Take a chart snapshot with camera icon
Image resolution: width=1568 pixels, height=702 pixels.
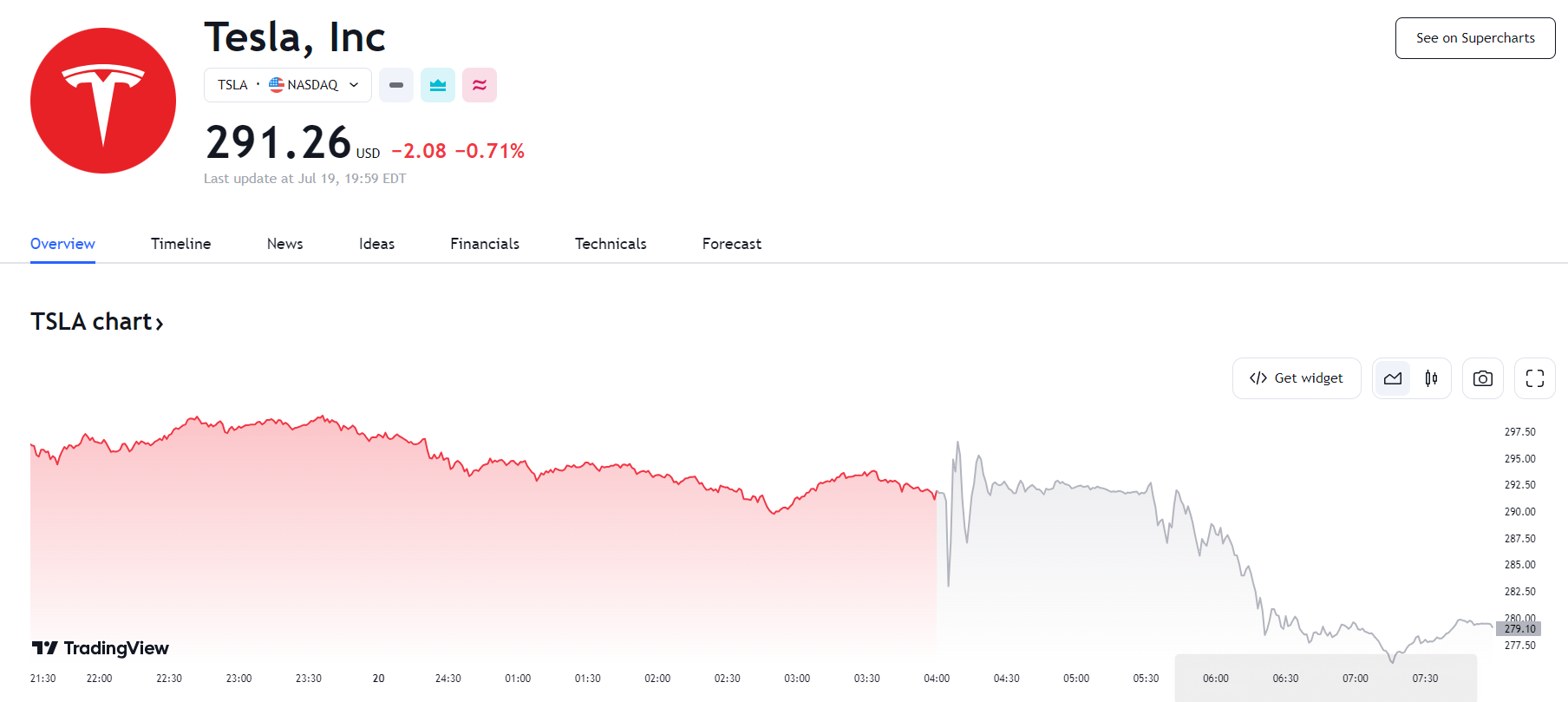click(x=1483, y=378)
